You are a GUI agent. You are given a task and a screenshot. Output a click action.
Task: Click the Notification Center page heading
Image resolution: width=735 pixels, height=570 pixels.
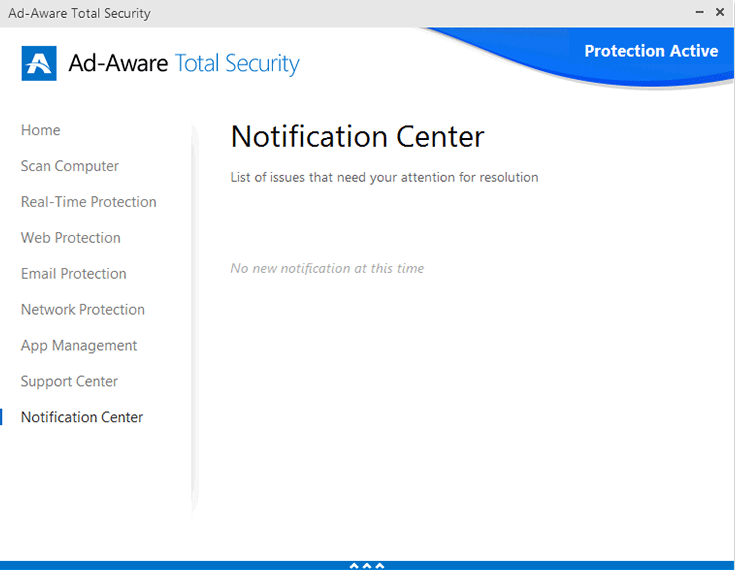tap(358, 136)
